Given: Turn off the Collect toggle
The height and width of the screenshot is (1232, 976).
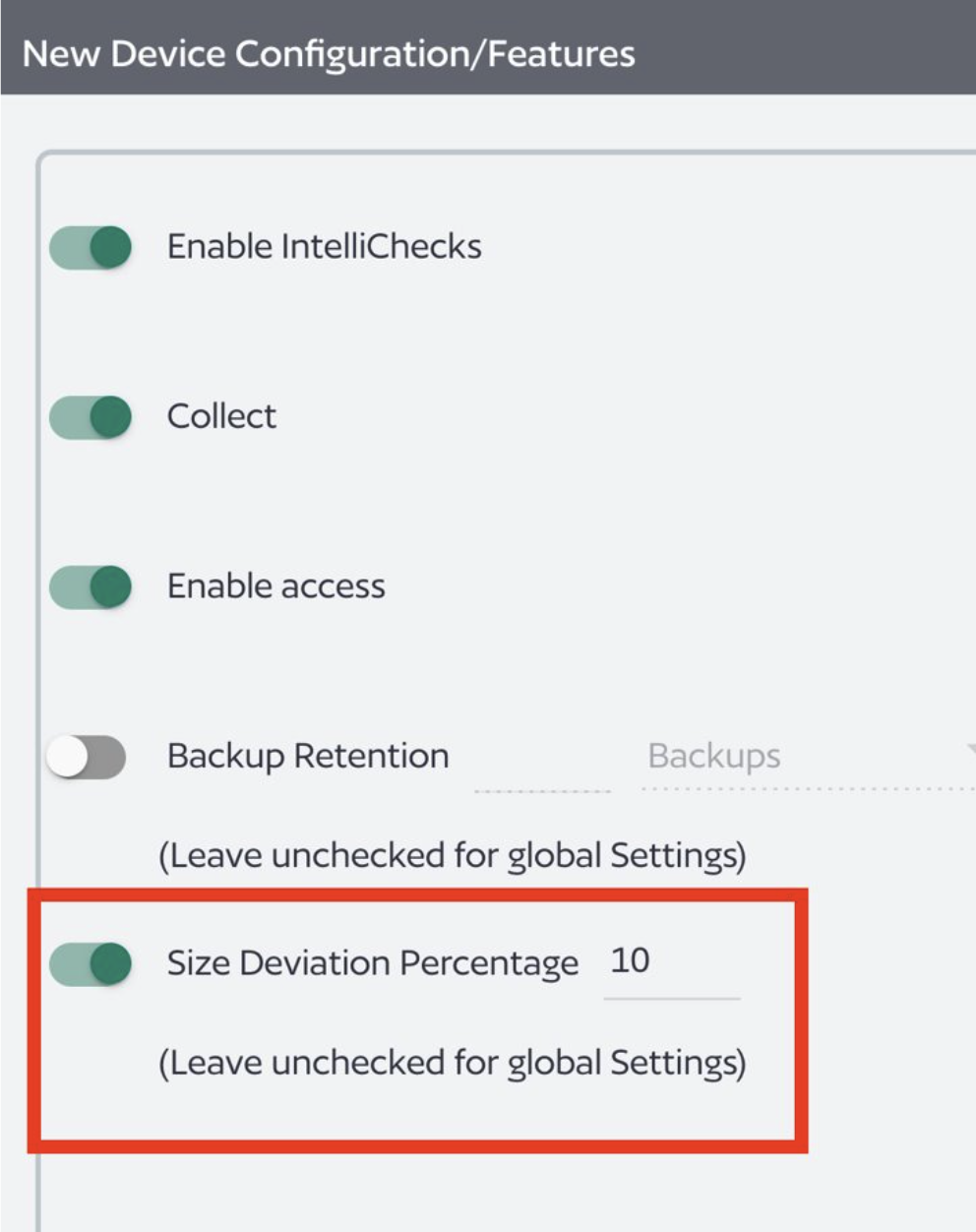Looking at the screenshot, I should point(91,417).
